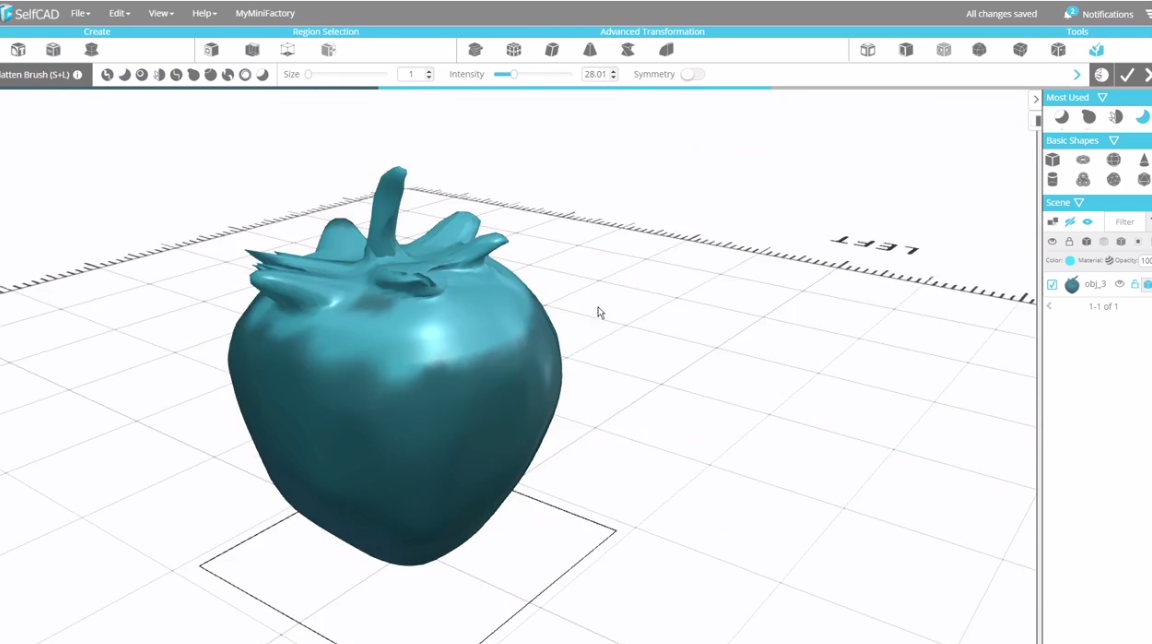
Task: Collapse the Most Used section
Action: pyautogui.click(x=1102, y=98)
